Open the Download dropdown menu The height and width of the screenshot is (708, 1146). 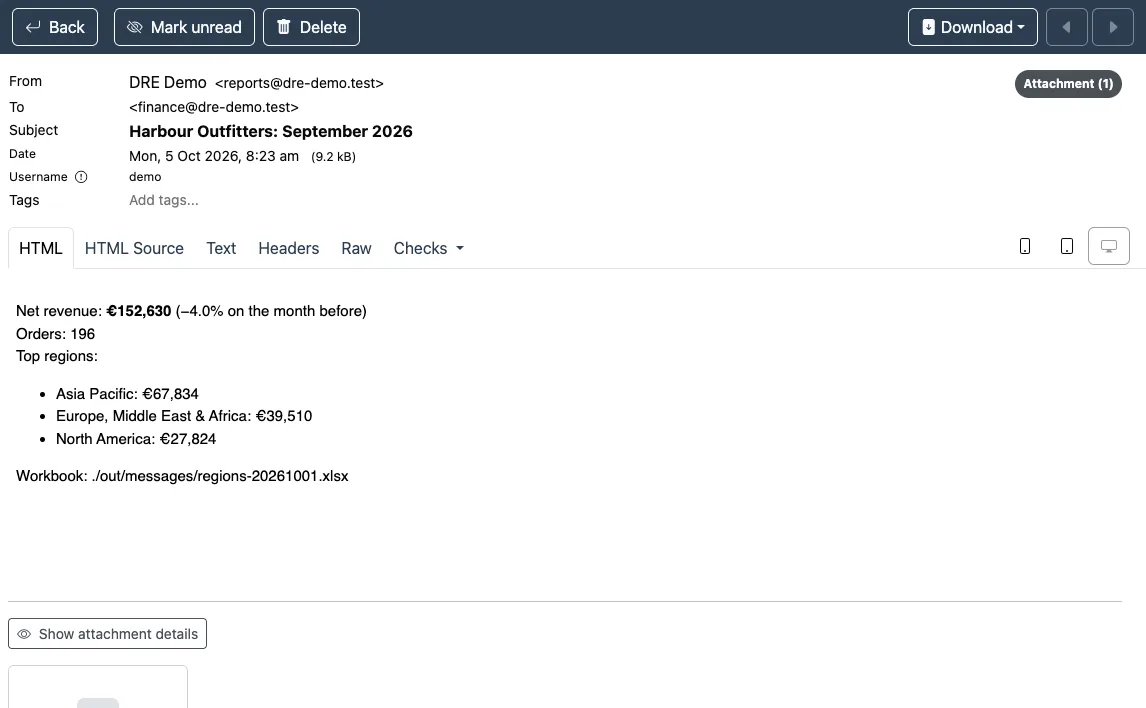coord(973,27)
